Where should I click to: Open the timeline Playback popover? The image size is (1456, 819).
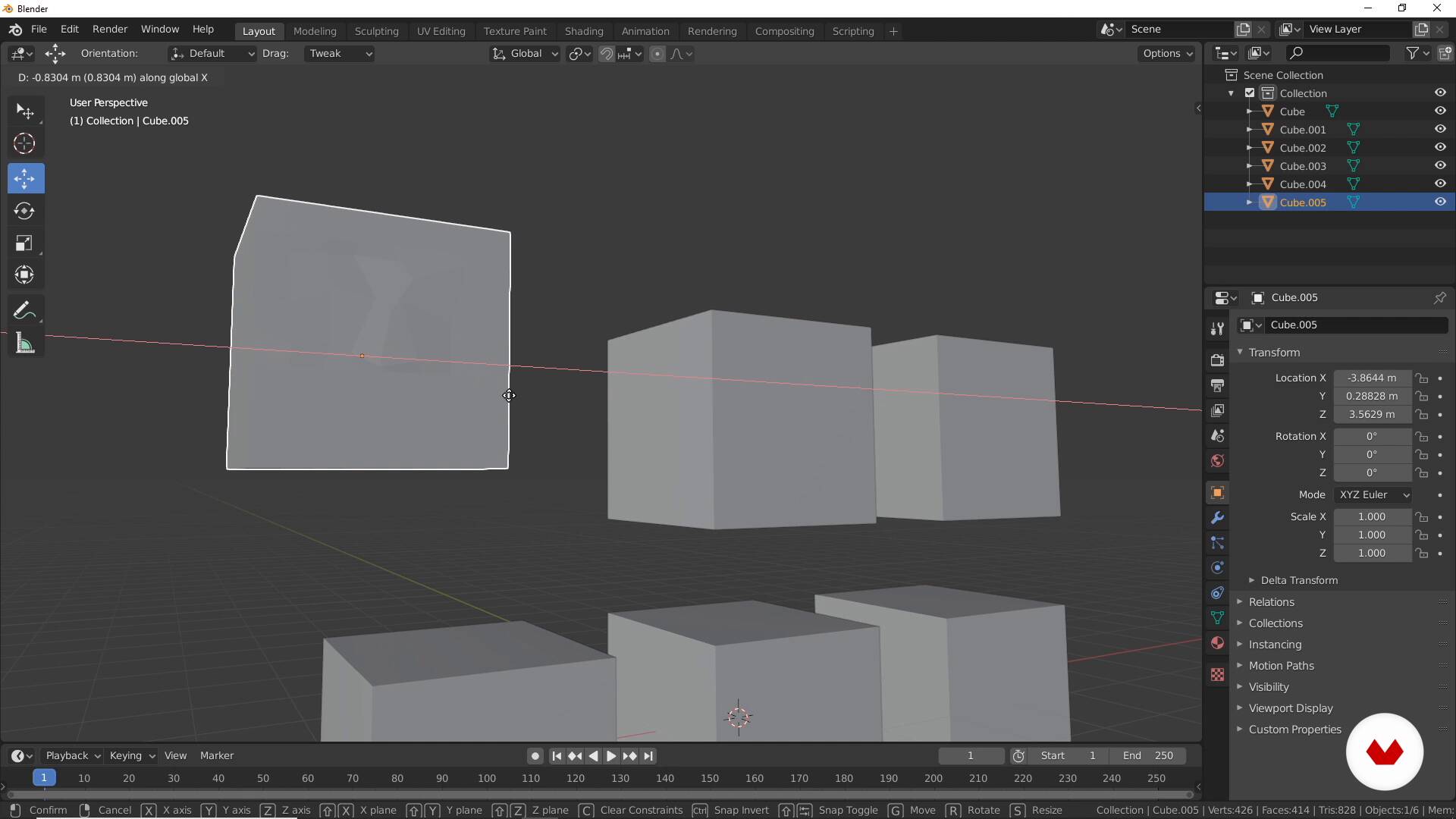pyautogui.click(x=73, y=755)
